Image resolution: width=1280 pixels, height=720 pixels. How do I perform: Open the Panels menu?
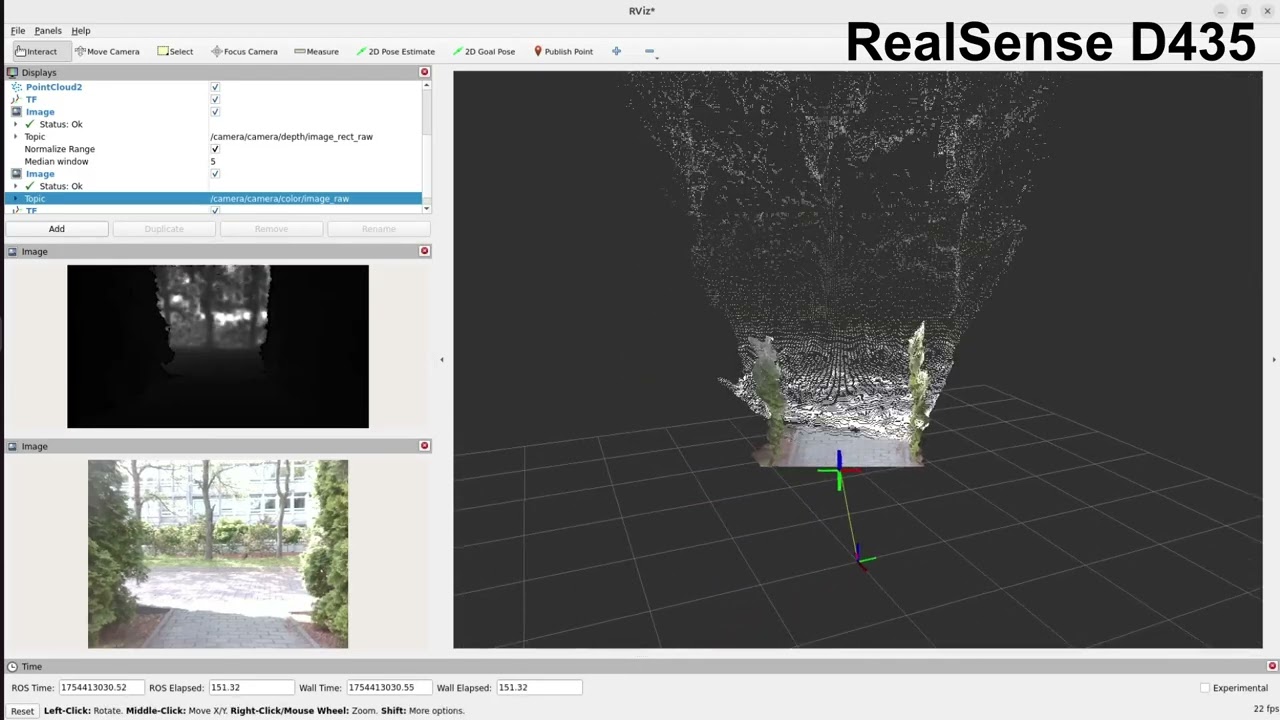48,31
